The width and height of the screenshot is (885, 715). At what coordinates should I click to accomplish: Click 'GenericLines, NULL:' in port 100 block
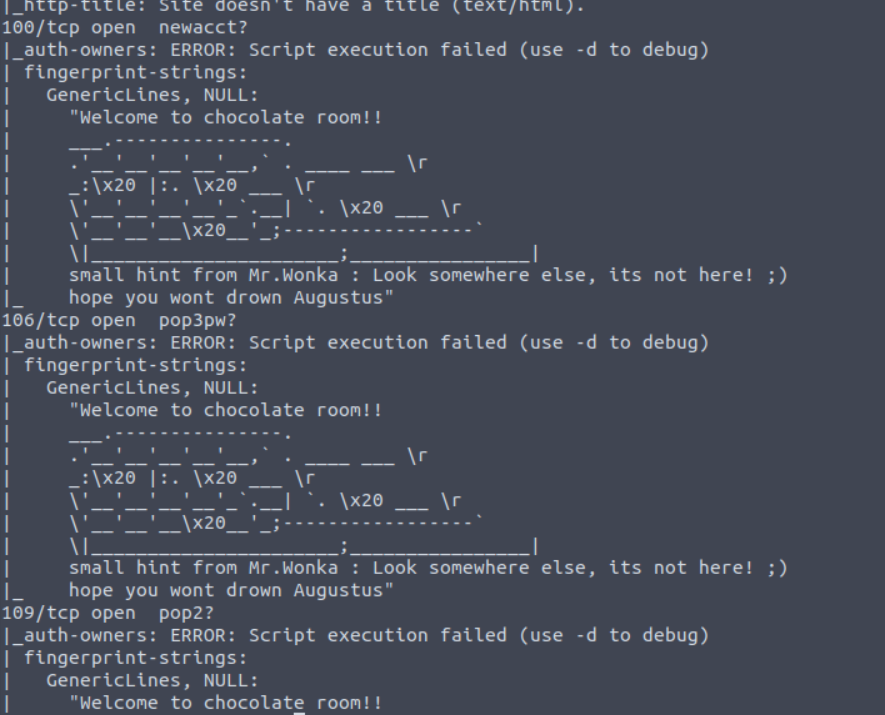coord(152,95)
